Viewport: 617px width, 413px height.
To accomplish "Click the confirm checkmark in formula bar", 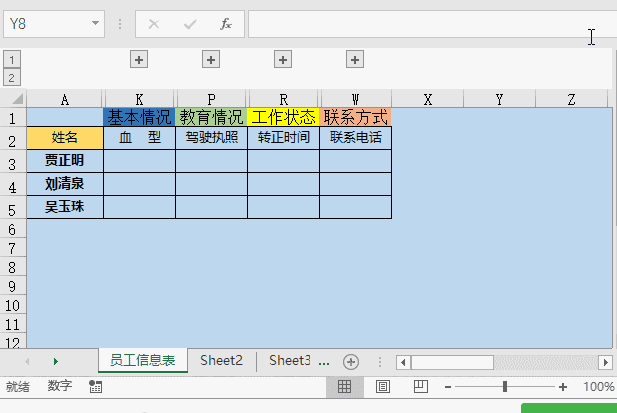I will (x=190, y=24).
